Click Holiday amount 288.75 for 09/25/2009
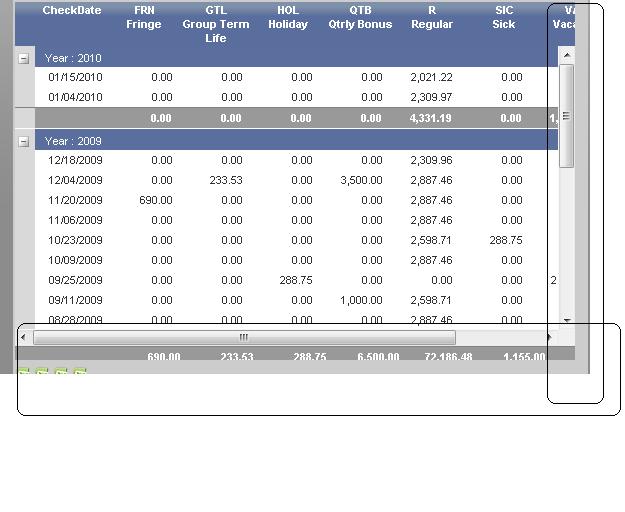Viewport: 625px width, 512px height. tap(296, 280)
